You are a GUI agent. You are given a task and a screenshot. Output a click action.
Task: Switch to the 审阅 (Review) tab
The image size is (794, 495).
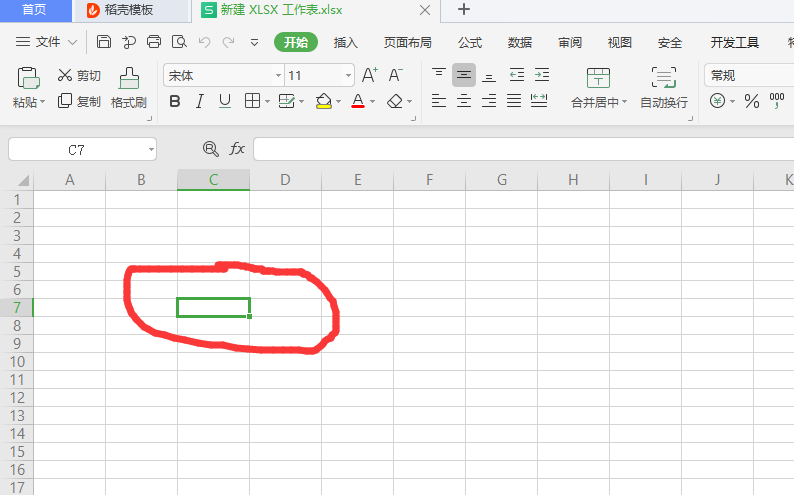point(570,43)
